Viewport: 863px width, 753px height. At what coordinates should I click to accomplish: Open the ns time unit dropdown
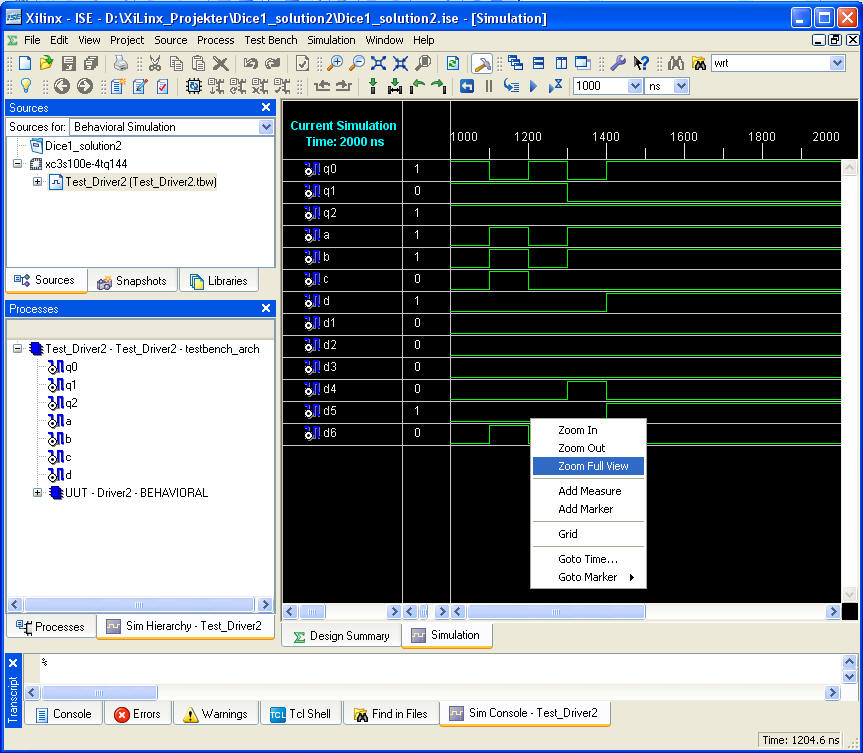(681, 86)
